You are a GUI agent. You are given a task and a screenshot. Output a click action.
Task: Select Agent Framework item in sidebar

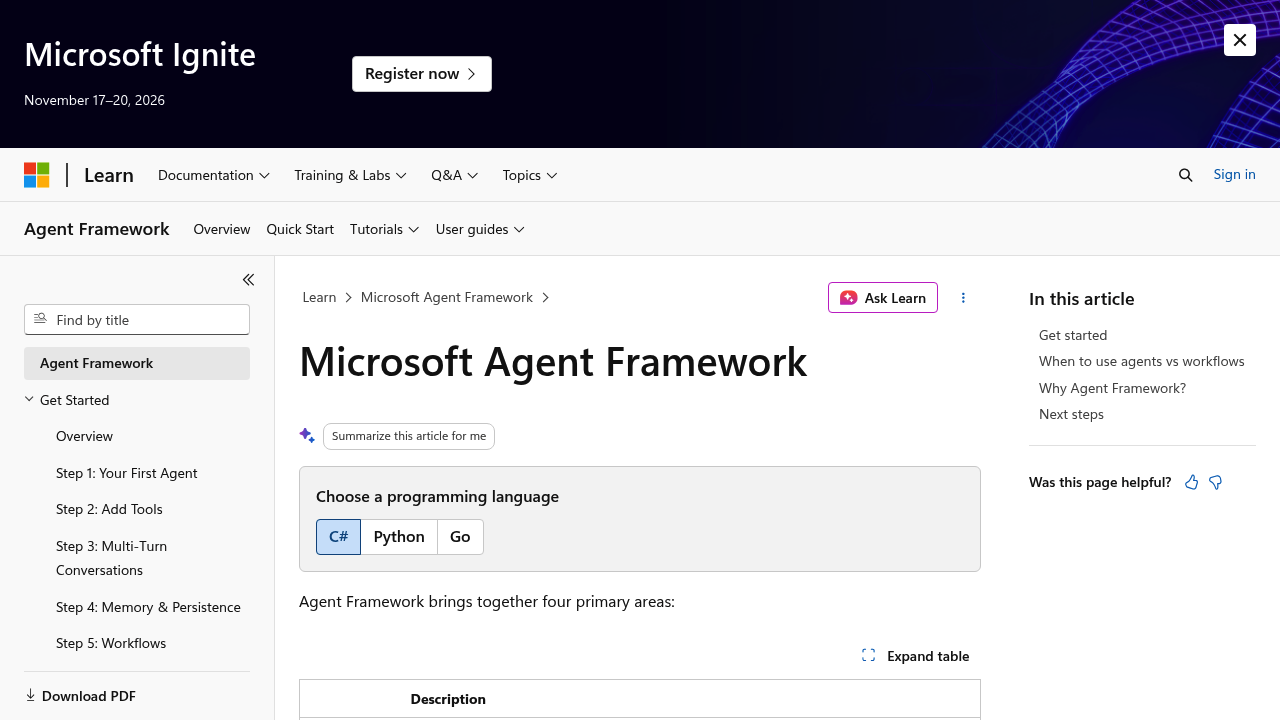coord(137,363)
